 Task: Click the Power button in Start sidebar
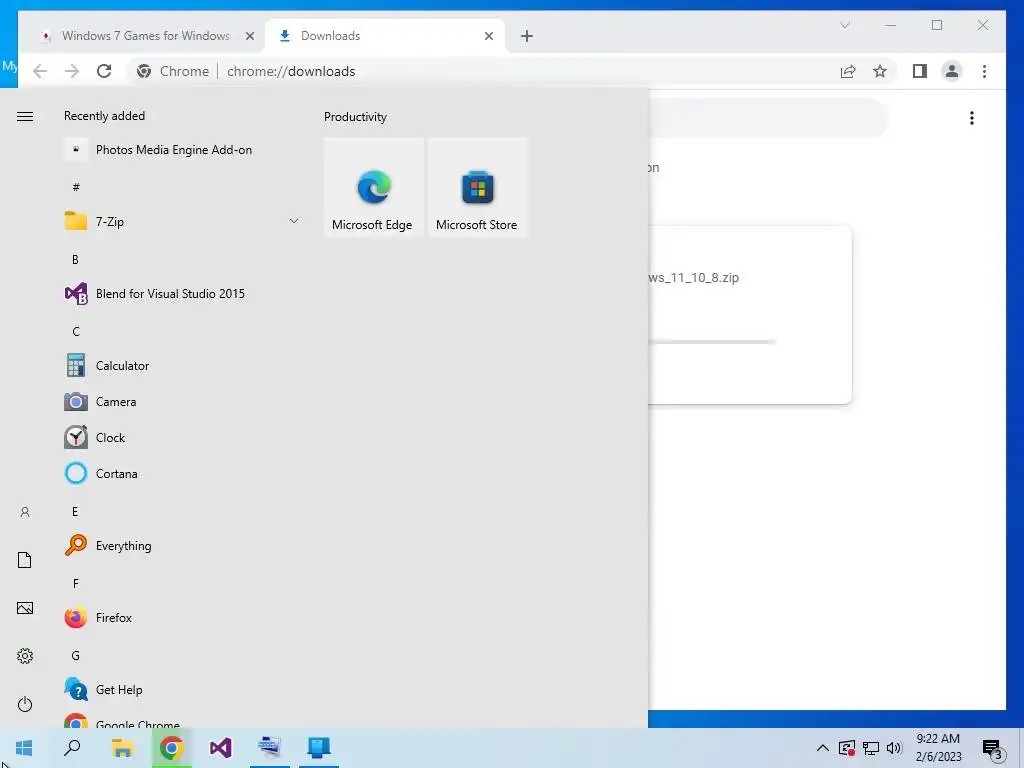[x=25, y=704]
